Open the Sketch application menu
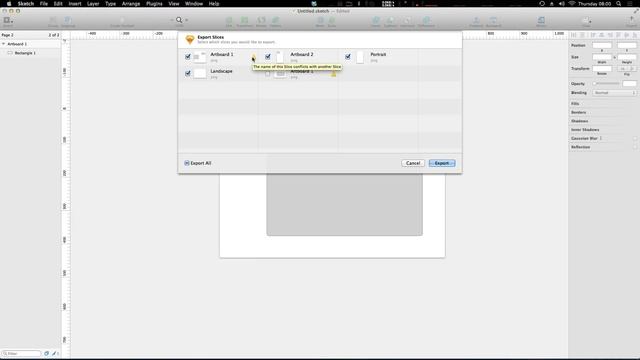This screenshot has width=640, height=360. [x=26, y=4]
